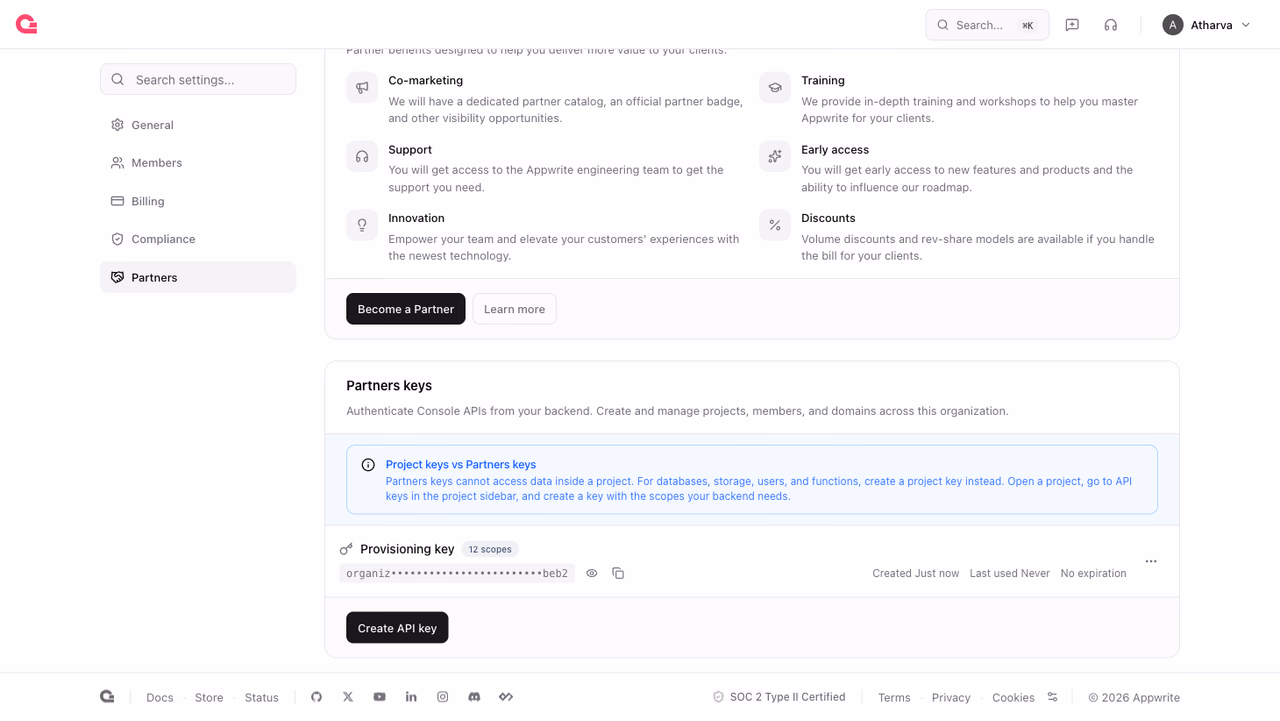Open the Discord footer icon
This screenshot has height=721, width=1280.
click(474, 697)
